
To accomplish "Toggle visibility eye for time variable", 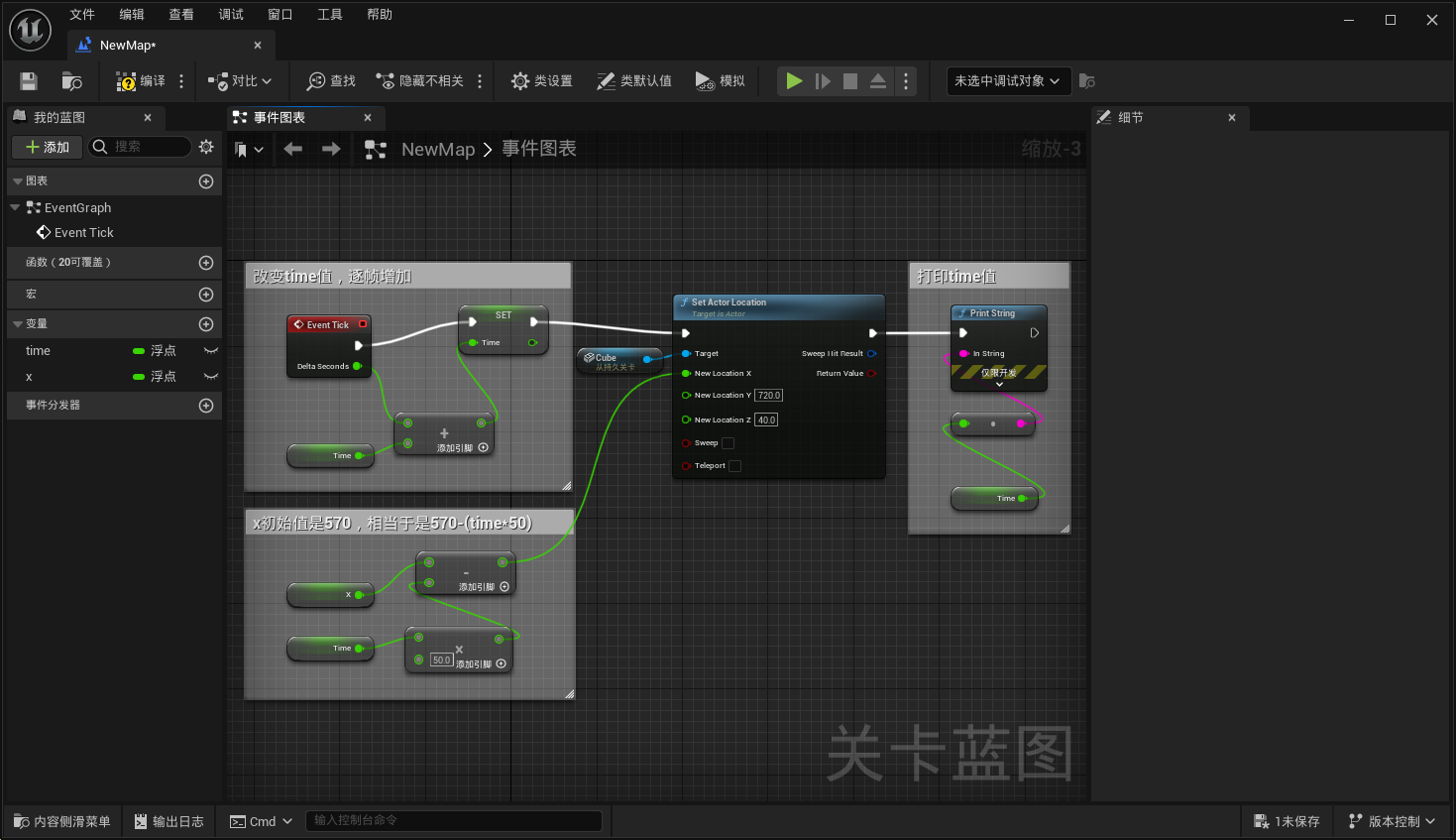I will (210, 351).
